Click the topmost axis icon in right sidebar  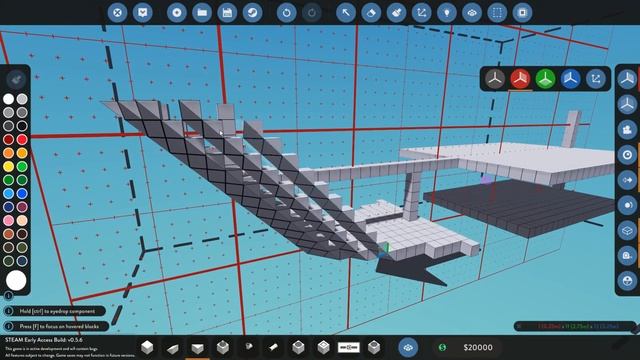pos(627,79)
